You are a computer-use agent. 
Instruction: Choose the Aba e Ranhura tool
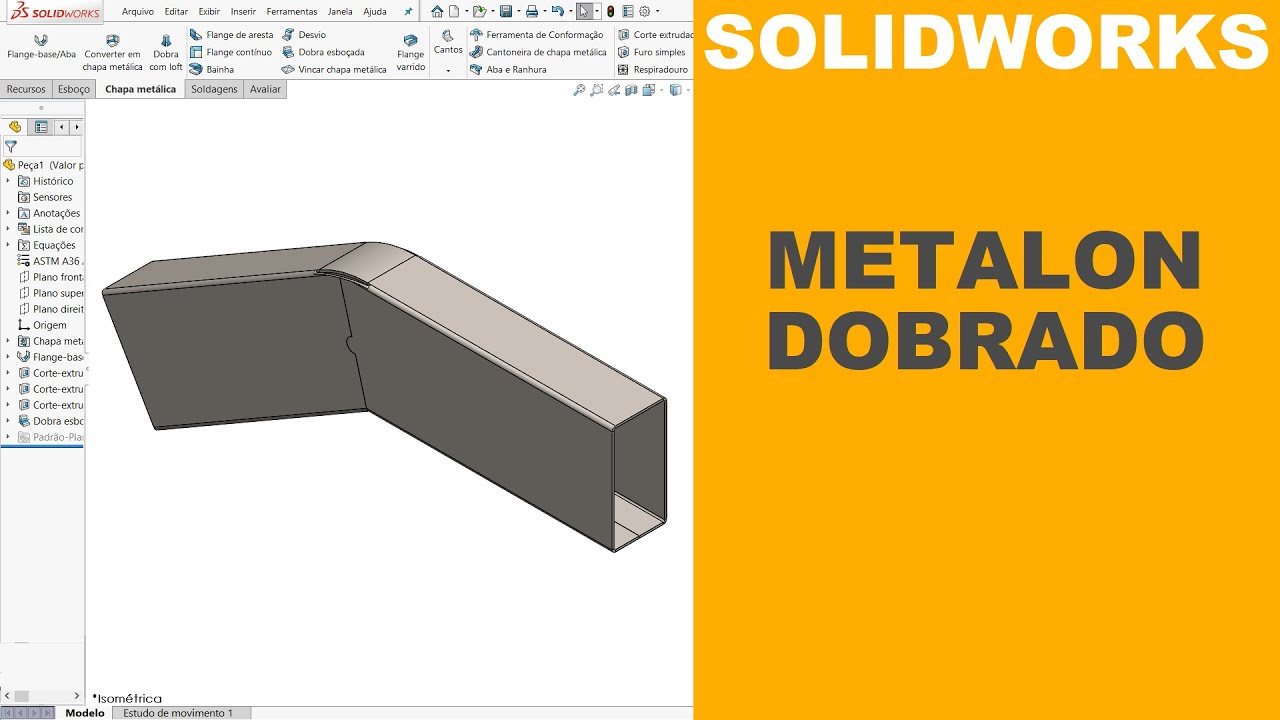click(508, 70)
